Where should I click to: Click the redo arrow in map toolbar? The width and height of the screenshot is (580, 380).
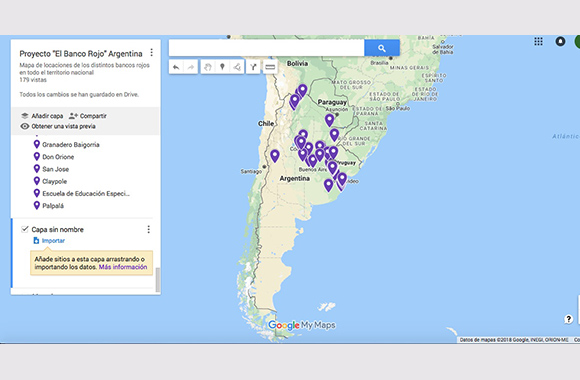[x=190, y=67]
